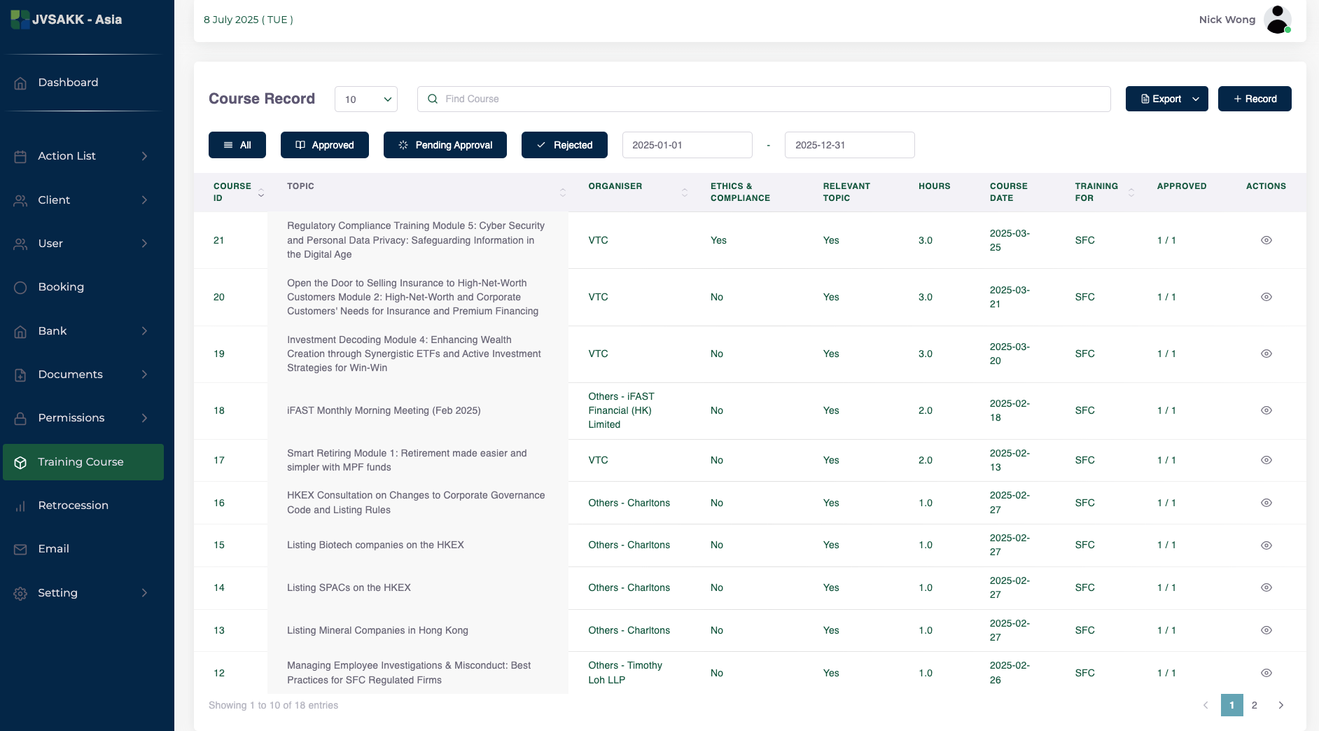Open Training Course via its cube icon
The width and height of the screenshot is (1319, 731).
click(20, 462)
